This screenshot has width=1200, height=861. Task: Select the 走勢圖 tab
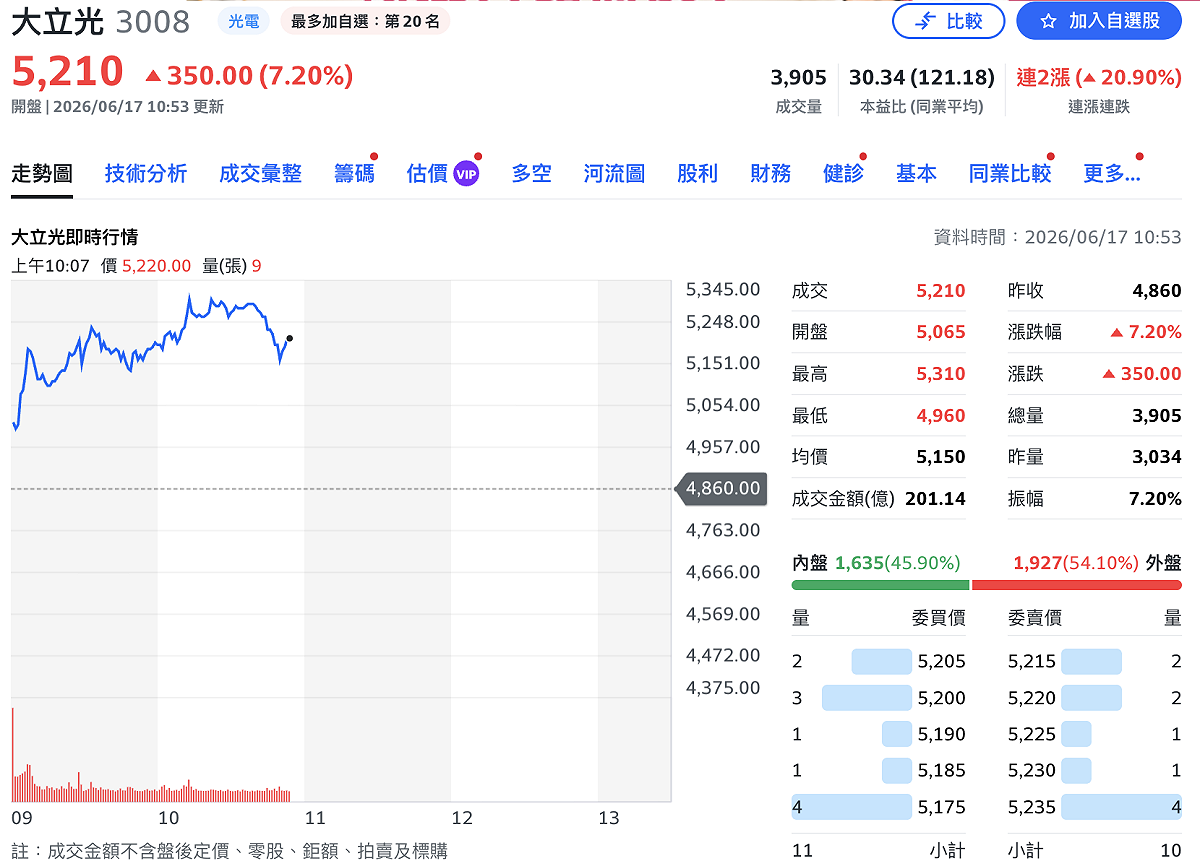tap(42, 174)
